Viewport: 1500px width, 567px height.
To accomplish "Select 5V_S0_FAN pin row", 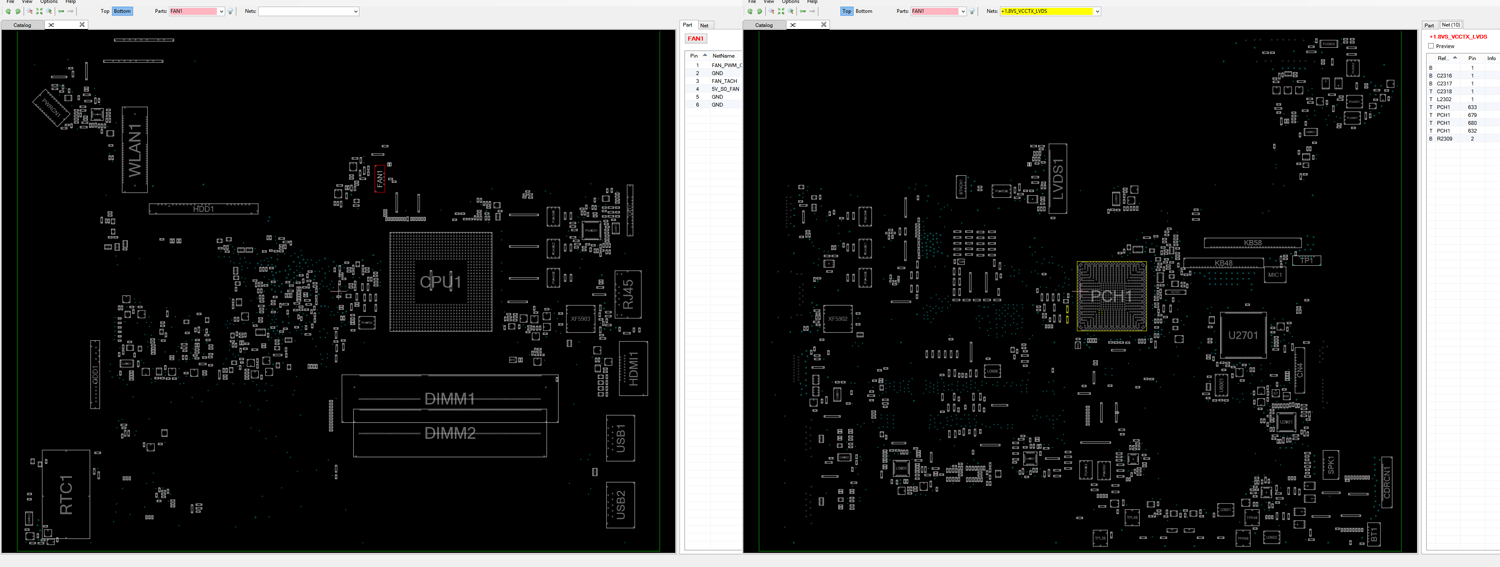I will (714, 89).
